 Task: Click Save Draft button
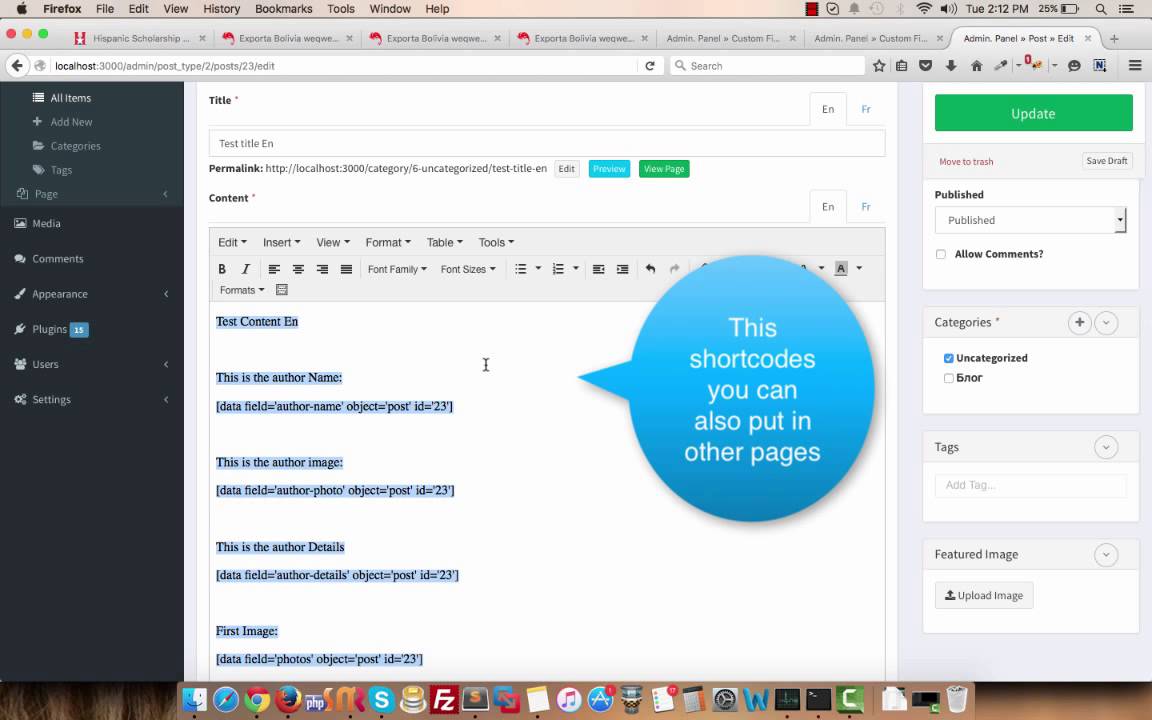[1106, 161]
